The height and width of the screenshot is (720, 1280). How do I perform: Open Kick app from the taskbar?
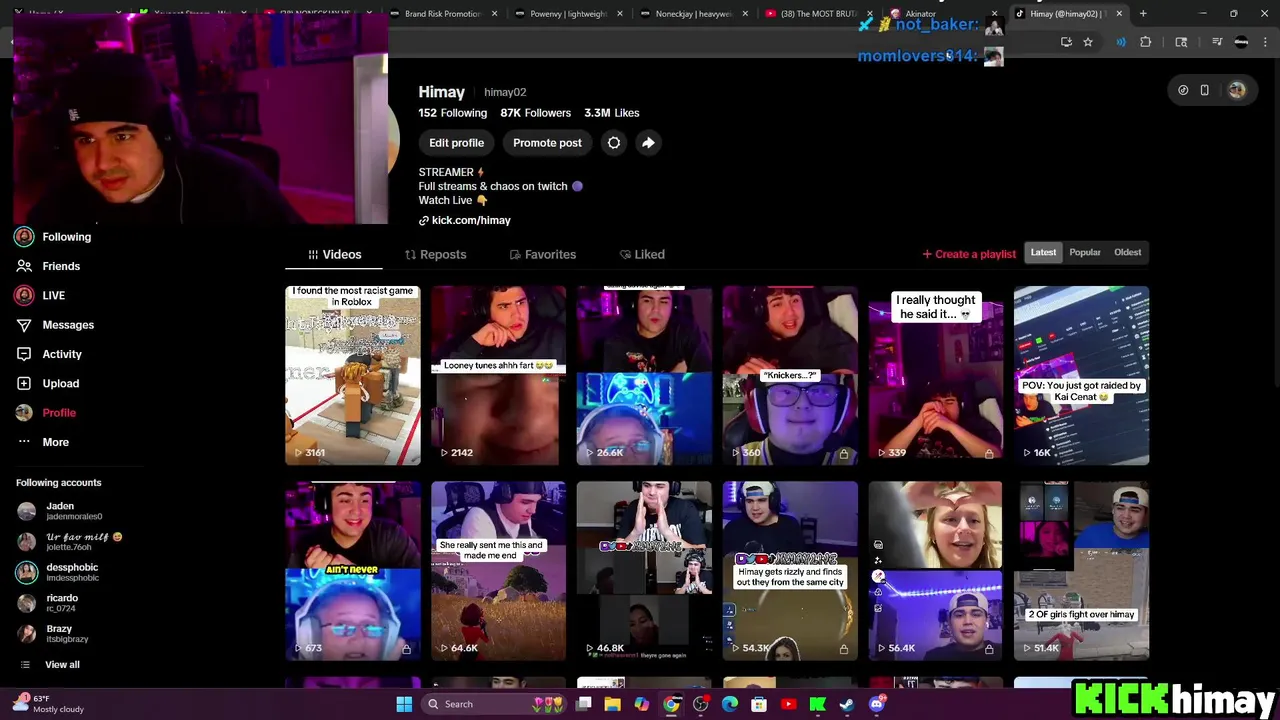coord(817,704)
